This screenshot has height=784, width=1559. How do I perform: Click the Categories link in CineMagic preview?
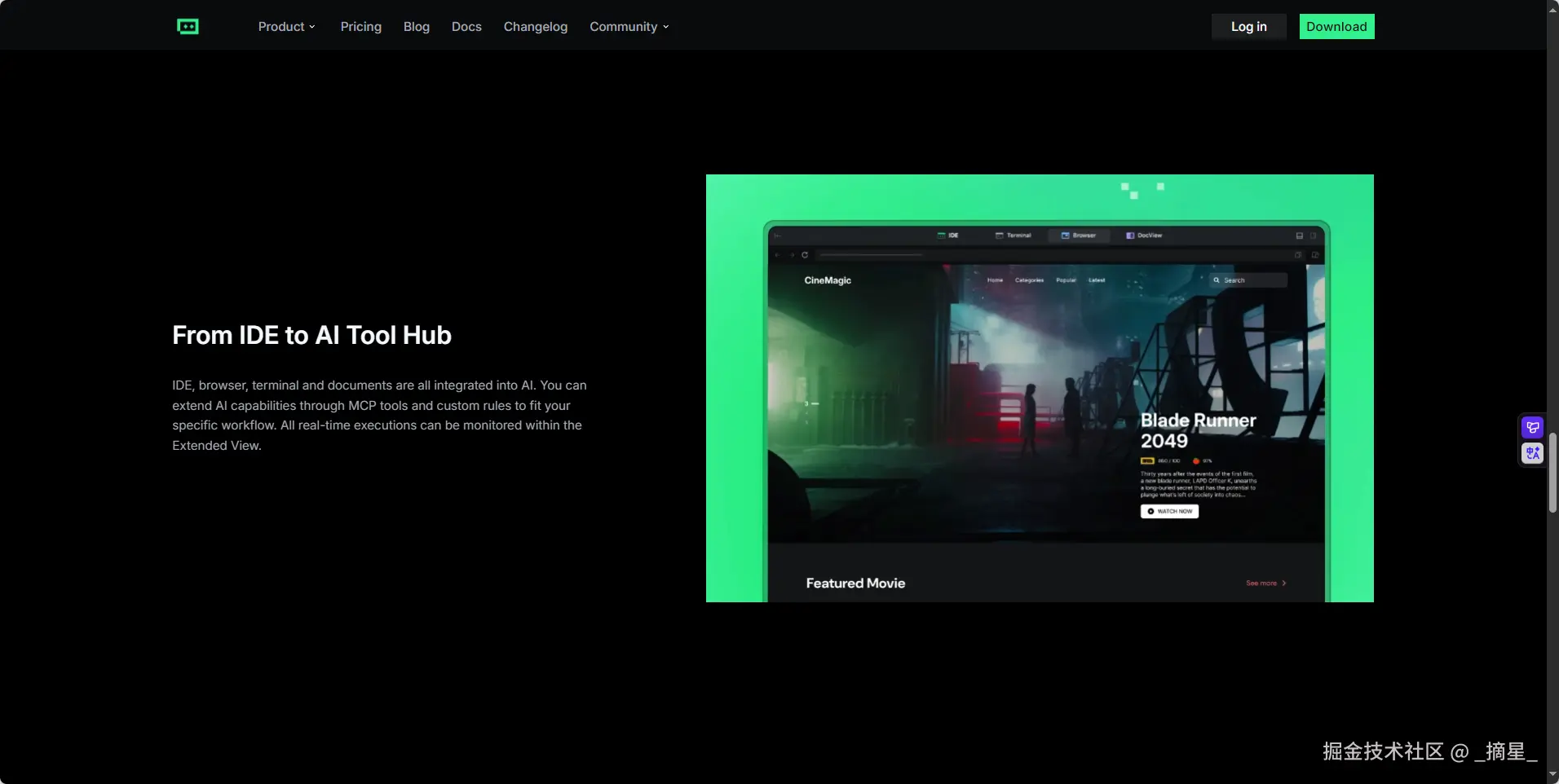(1029, 280)
